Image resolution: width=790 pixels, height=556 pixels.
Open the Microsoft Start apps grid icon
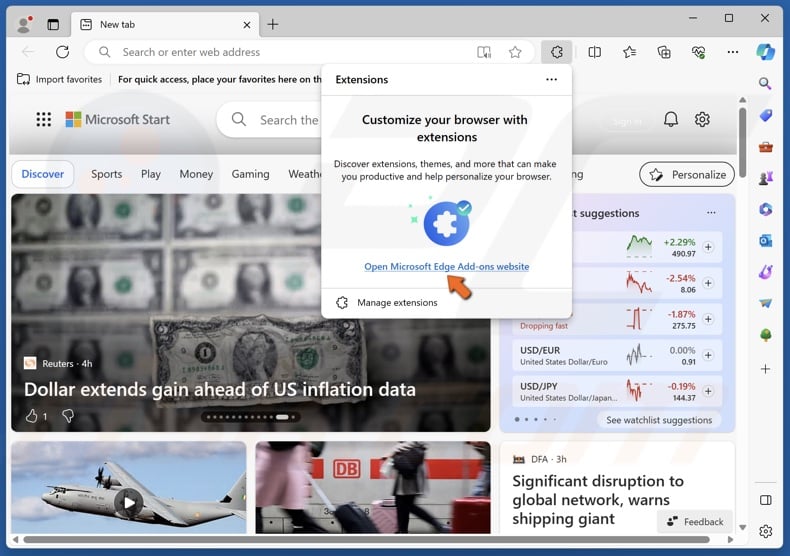tap(44, 119)
